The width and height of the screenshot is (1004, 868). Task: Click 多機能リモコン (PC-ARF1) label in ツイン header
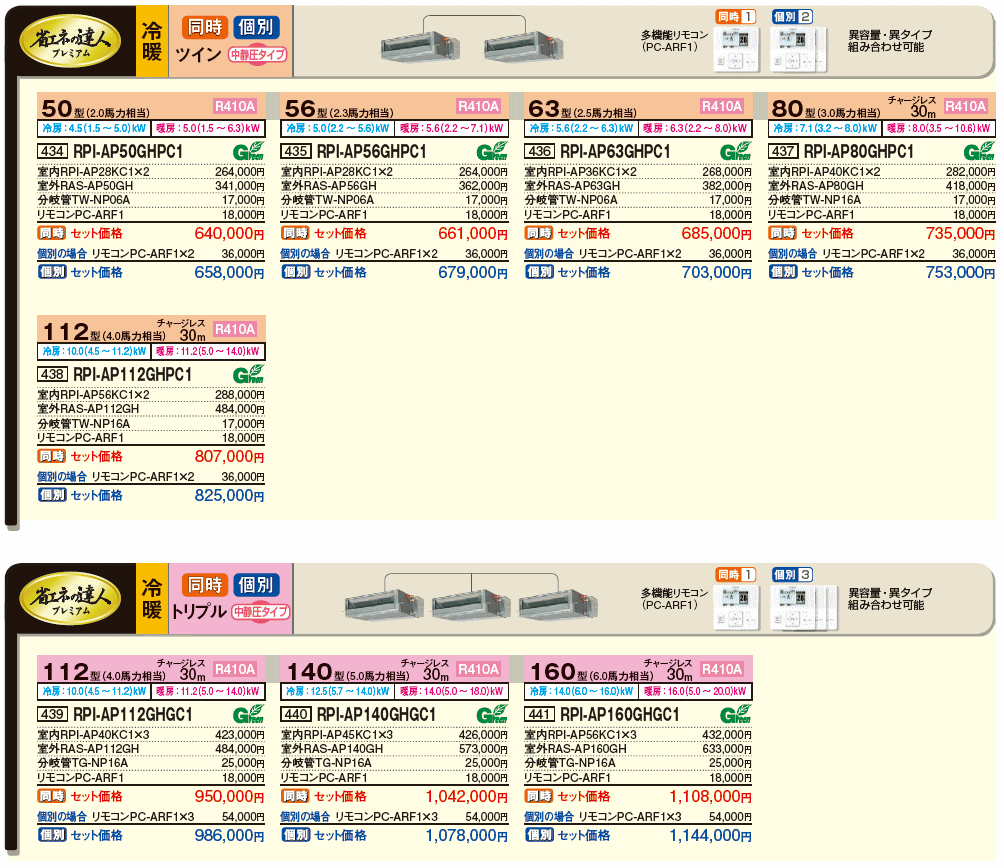(674, 41)
